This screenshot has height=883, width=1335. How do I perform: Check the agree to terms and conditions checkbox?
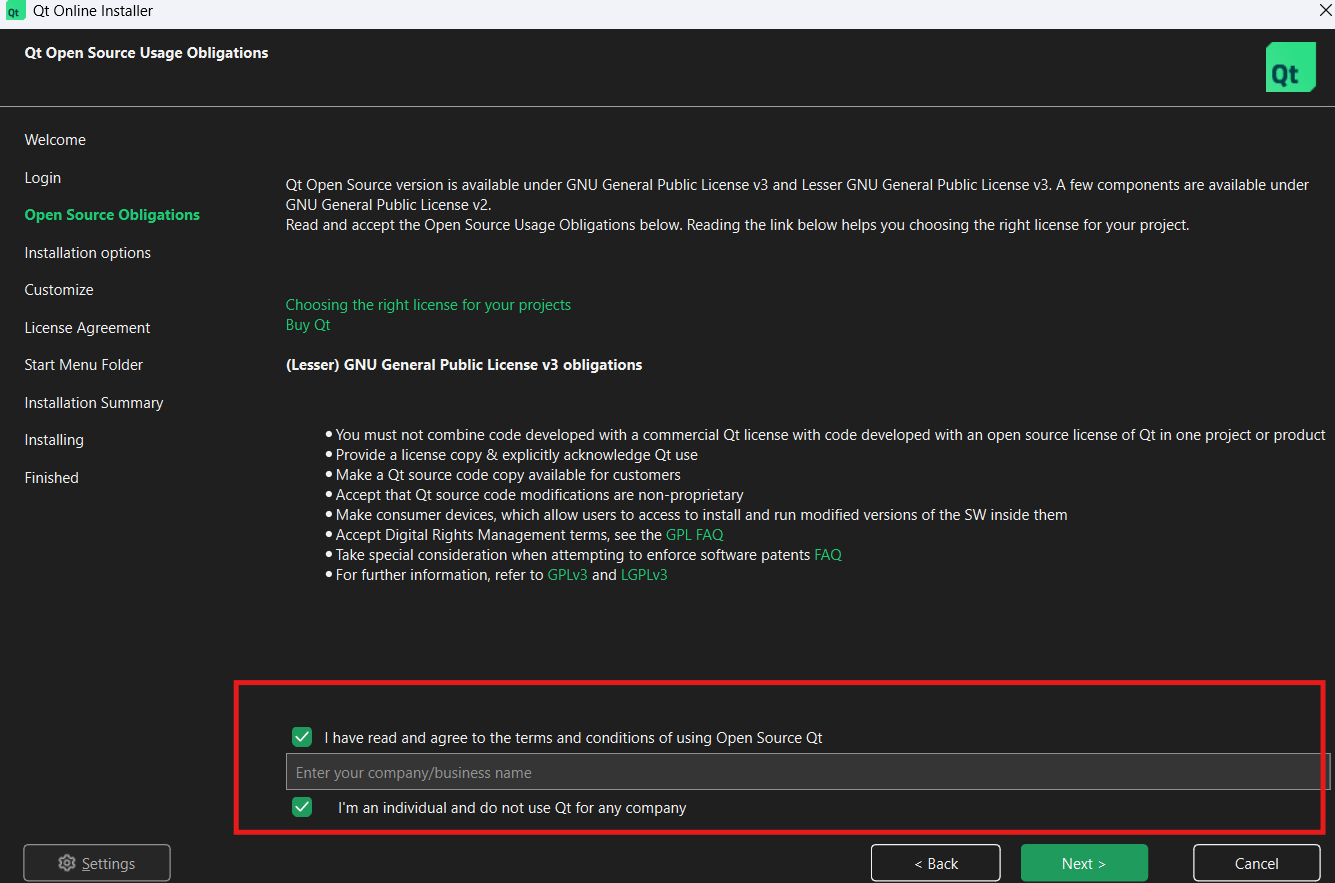(x=302, y=737)
